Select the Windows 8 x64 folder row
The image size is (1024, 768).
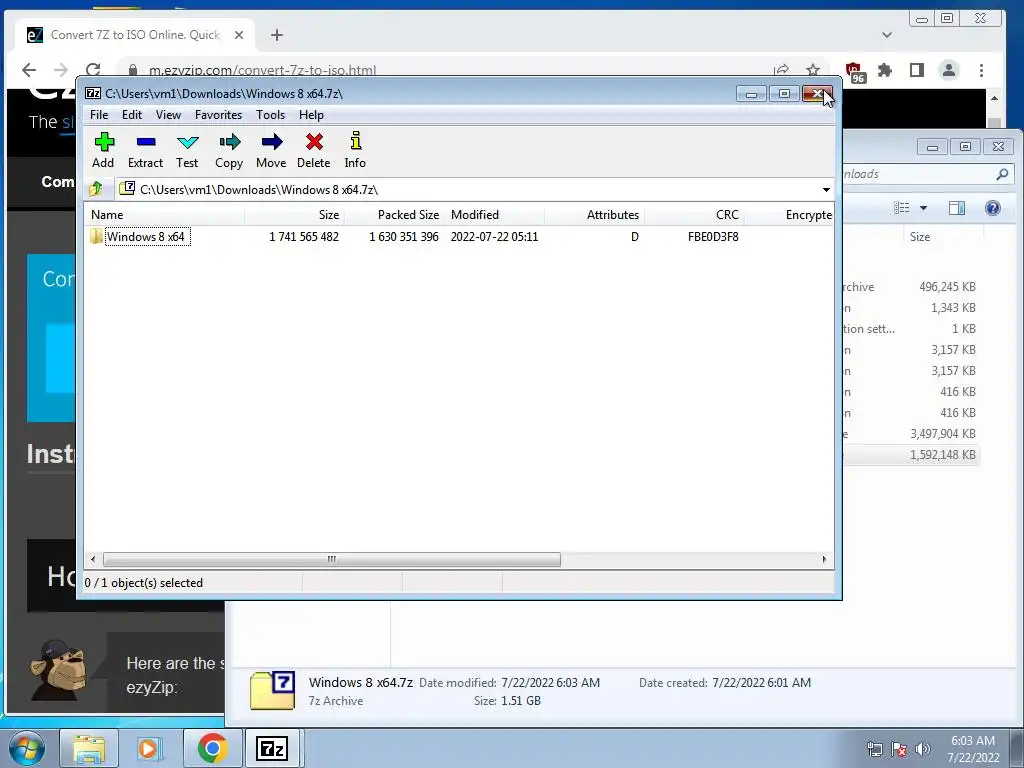click(x=459, y=236)
